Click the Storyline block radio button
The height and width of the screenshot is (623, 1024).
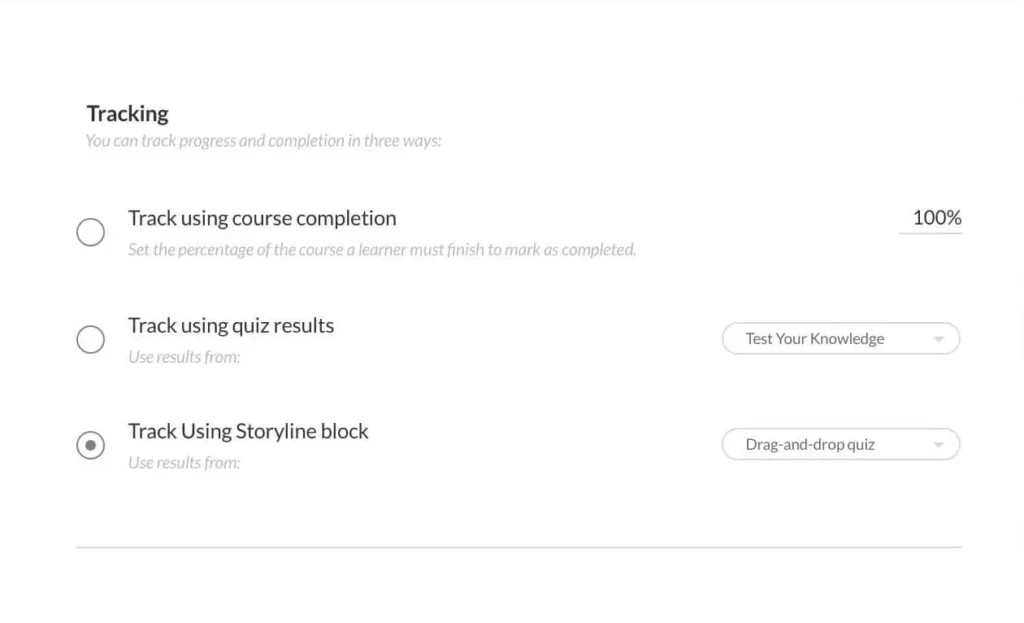coord(91,446)
